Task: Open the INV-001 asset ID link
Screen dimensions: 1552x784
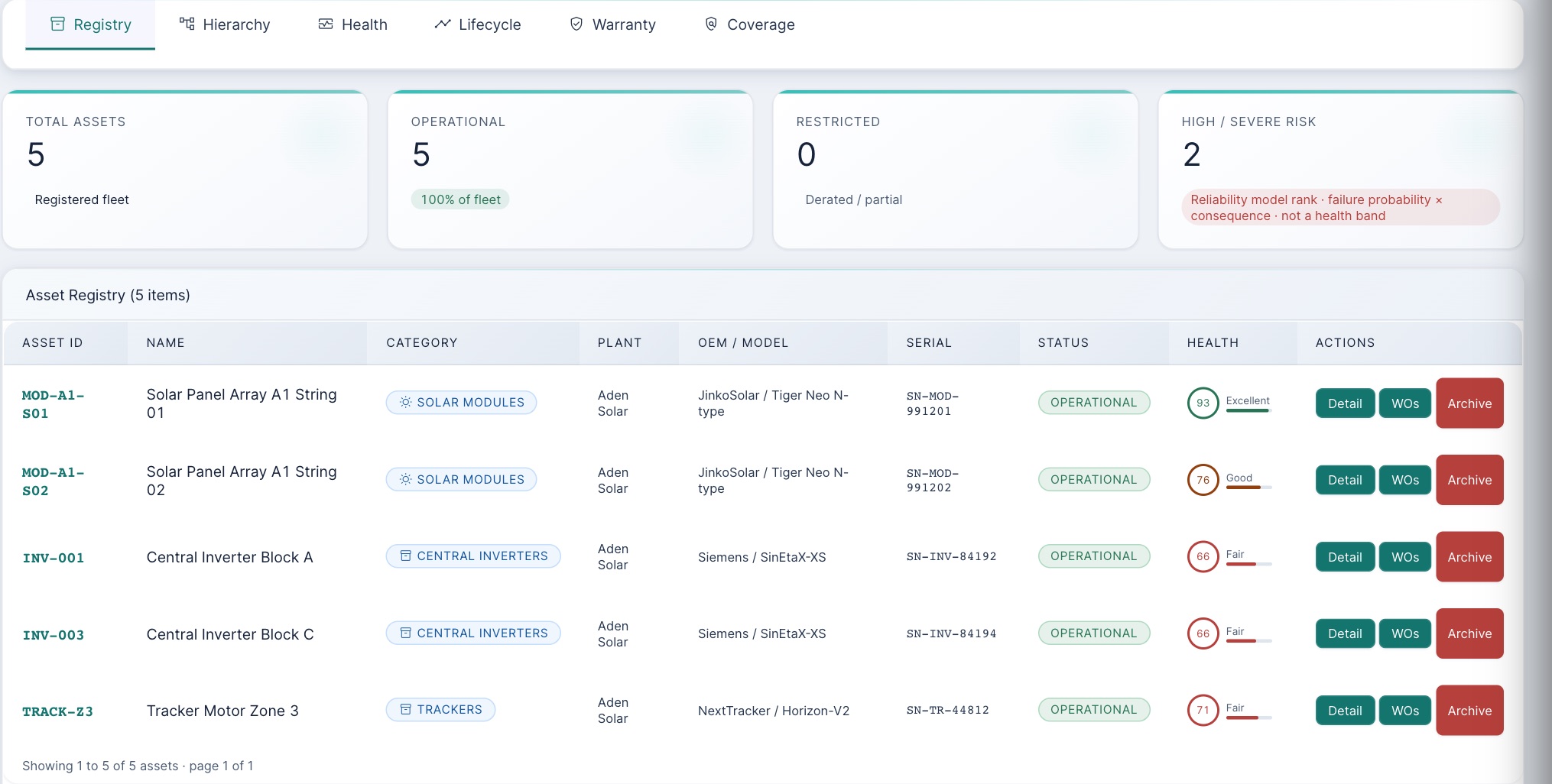Action: point(53,558)
